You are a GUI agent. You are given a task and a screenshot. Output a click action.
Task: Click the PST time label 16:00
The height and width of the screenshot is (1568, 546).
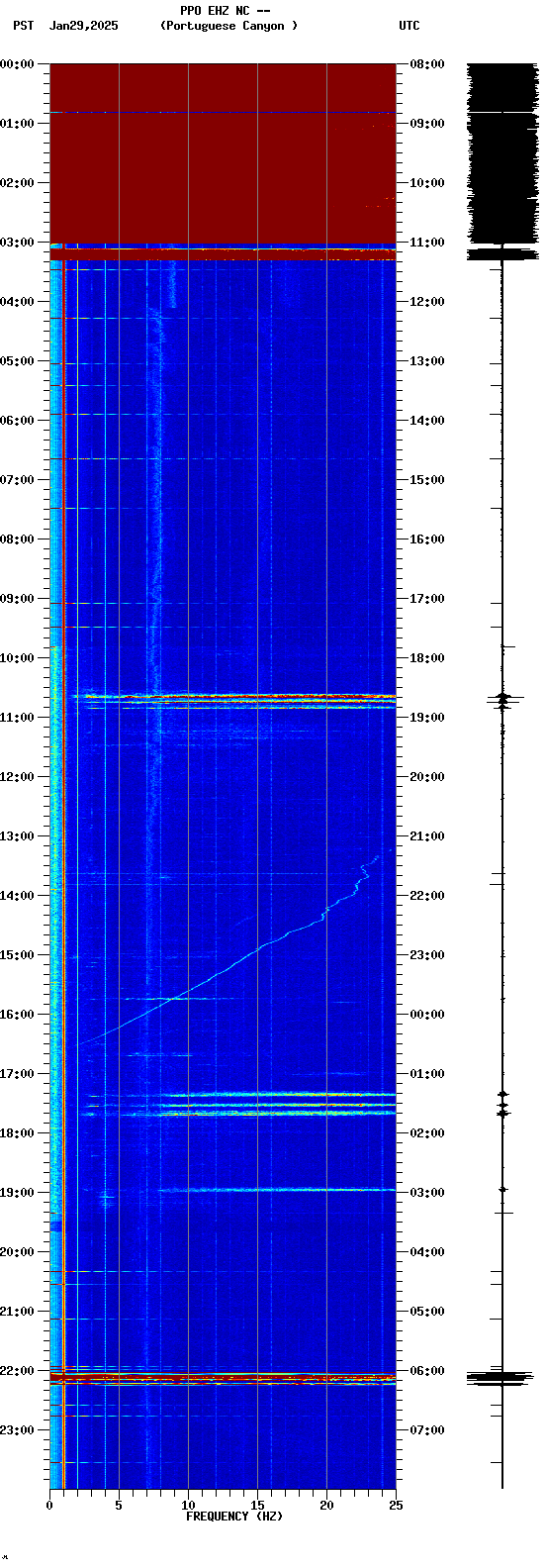pyautogui.click(x=18, y=1014)
